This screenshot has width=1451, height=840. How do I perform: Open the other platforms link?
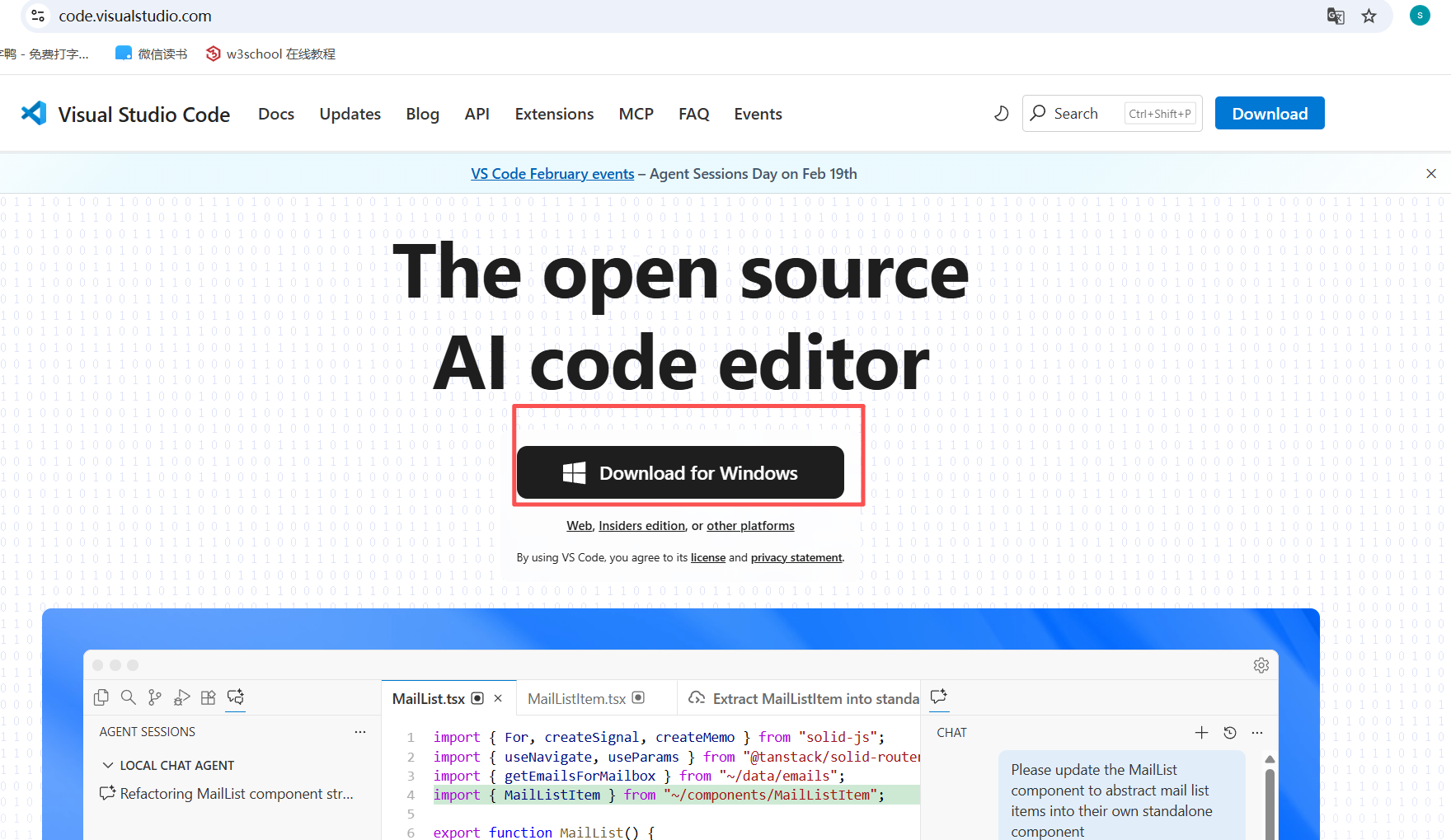tap(750, 526)
